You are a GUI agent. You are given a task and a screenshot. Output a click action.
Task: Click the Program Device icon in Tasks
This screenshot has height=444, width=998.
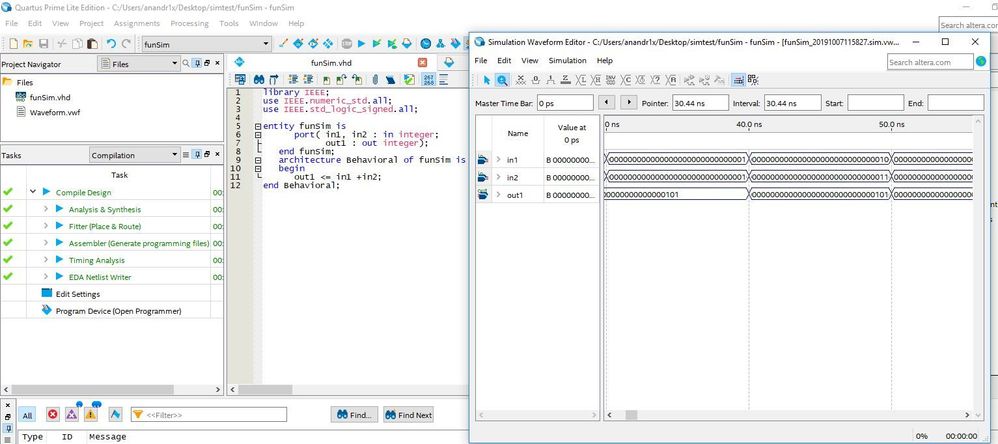47,311
